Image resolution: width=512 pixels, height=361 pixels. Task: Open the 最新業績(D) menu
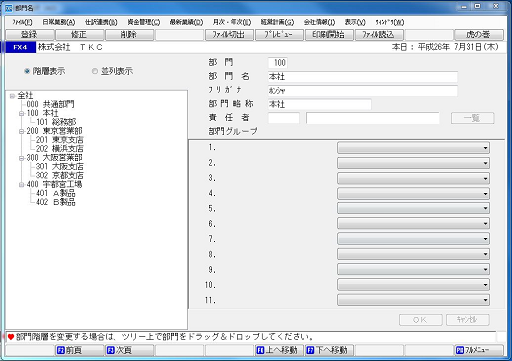186,22
